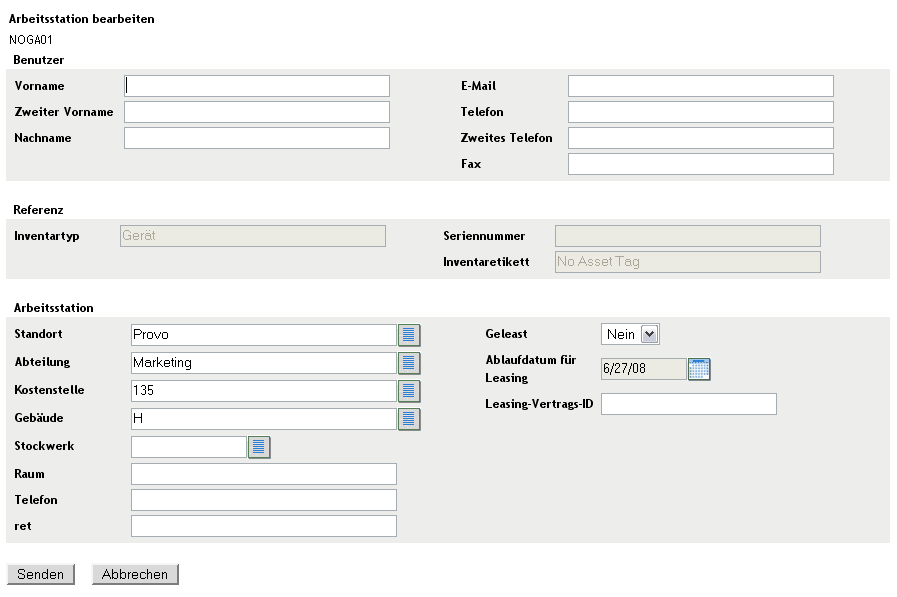Open the Stockwerk selection list icon

click(259, 447)
